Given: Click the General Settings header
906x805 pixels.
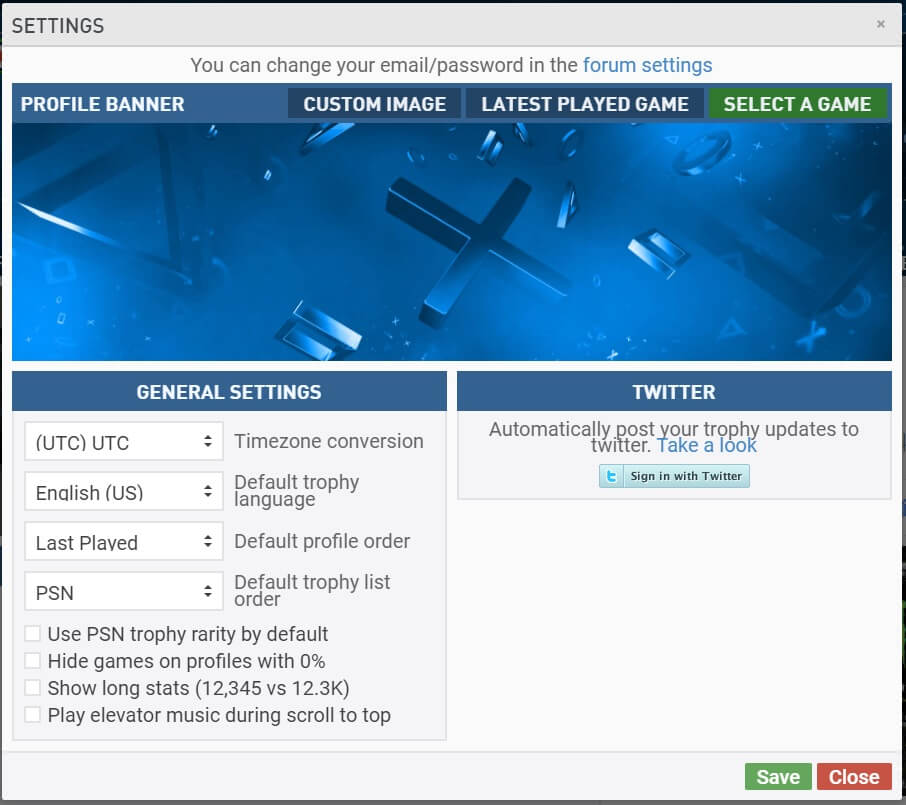Looking at the screenshot, I should (x=229, y=392).
